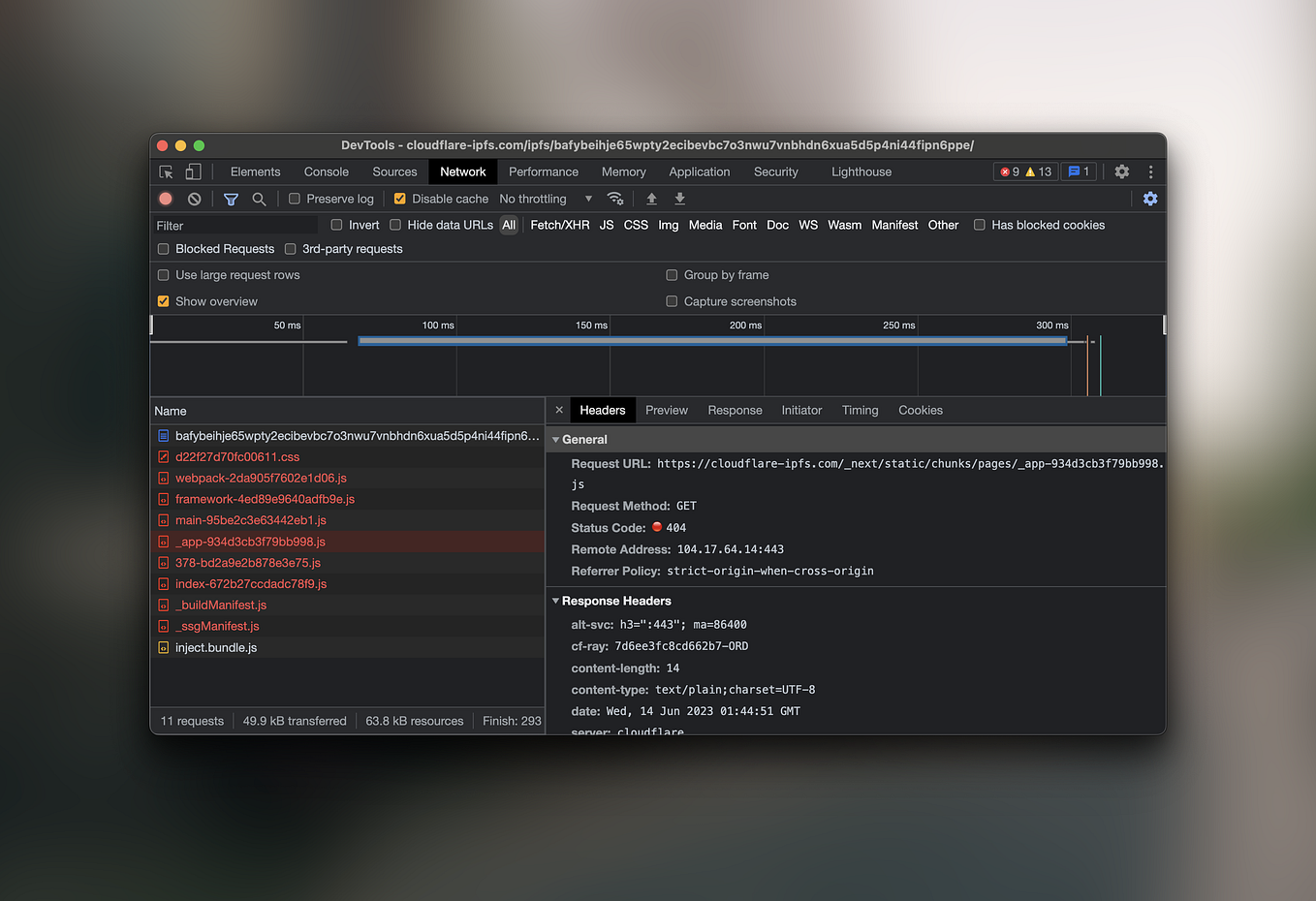Check Capture screenshots

[x=672, y=301]
